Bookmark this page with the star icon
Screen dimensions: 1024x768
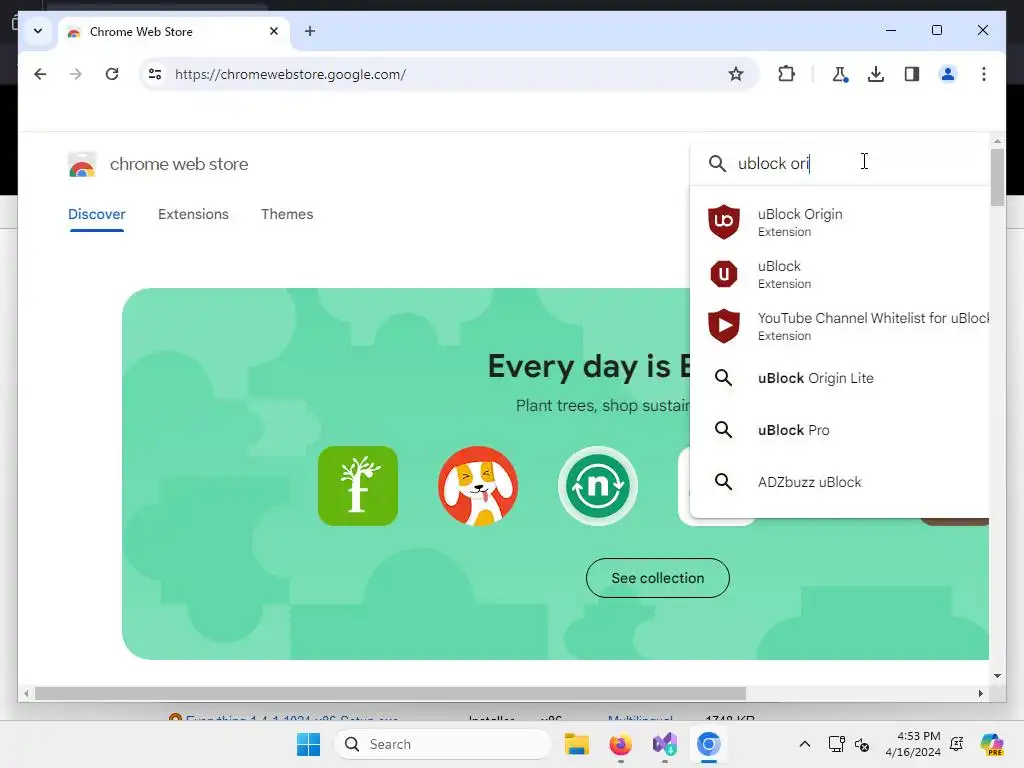(735, 74)
